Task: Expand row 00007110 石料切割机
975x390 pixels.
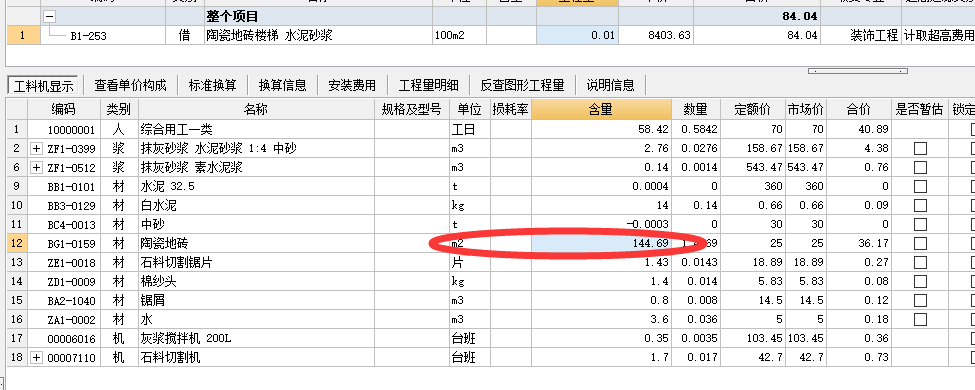Action: point(36,358)
